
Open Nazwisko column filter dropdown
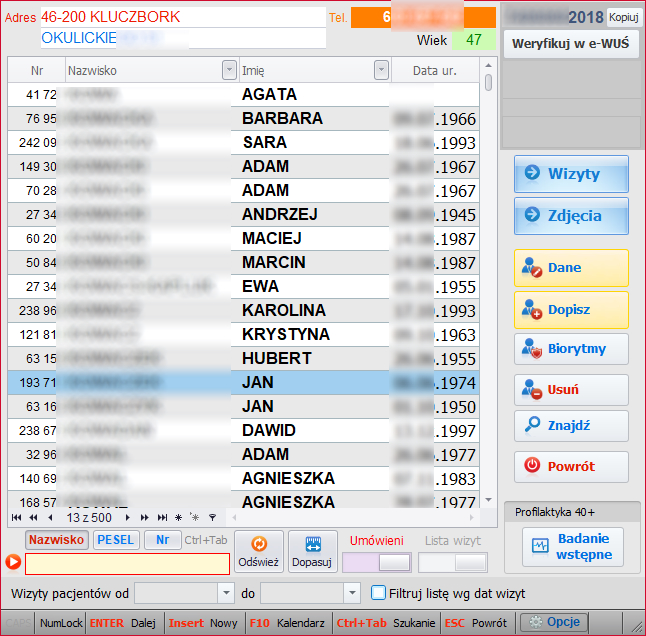[x=229, y=70]
